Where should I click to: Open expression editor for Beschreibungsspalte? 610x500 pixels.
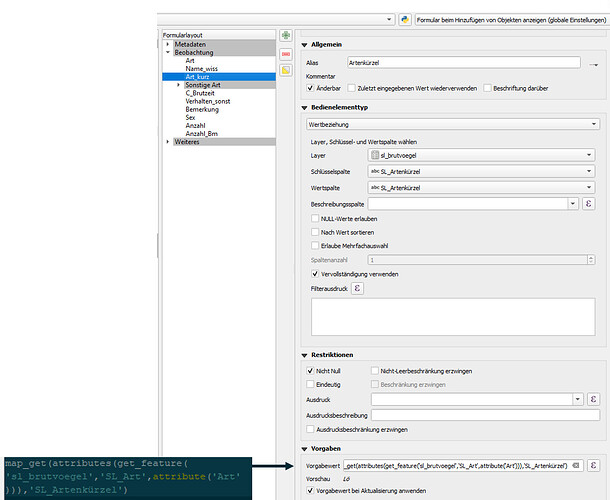point(589,204)
